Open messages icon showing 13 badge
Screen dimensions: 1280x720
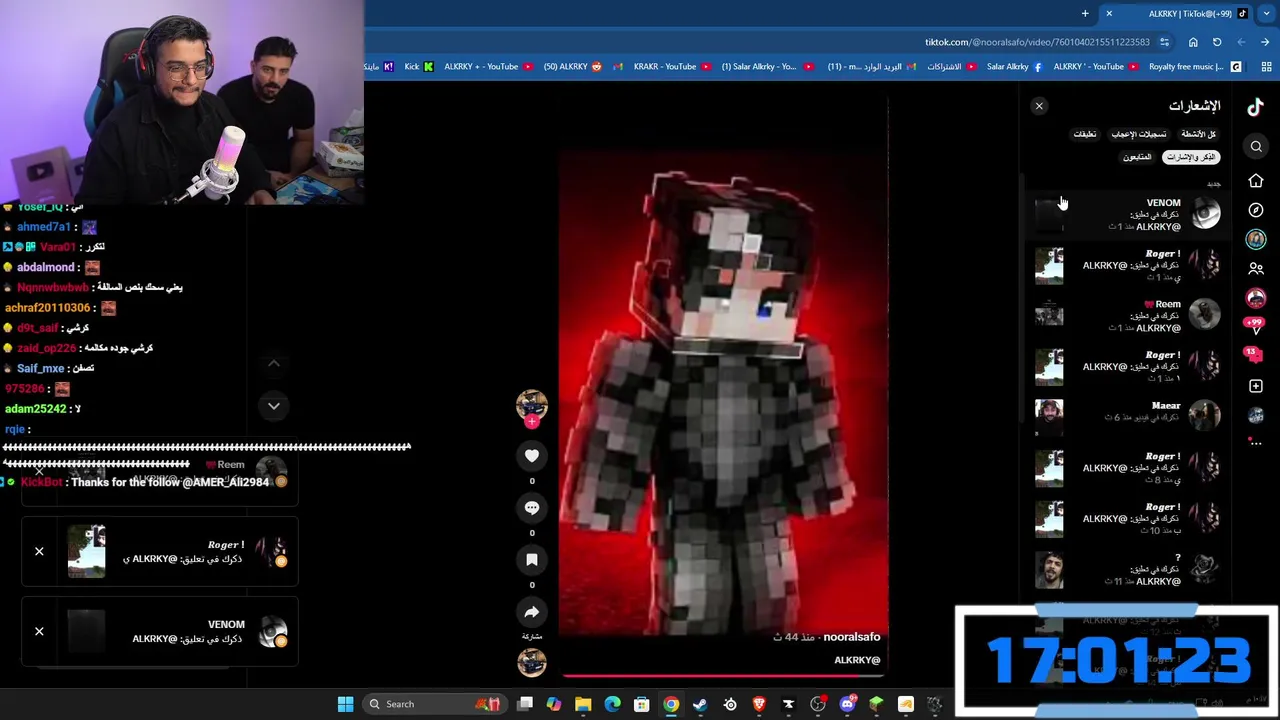[x=1254, y=354]
